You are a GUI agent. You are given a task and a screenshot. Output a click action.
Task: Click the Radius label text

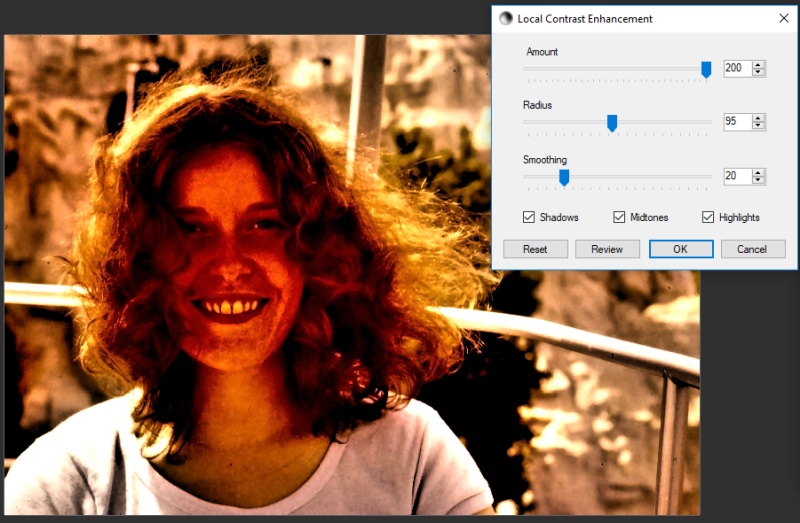537,105
